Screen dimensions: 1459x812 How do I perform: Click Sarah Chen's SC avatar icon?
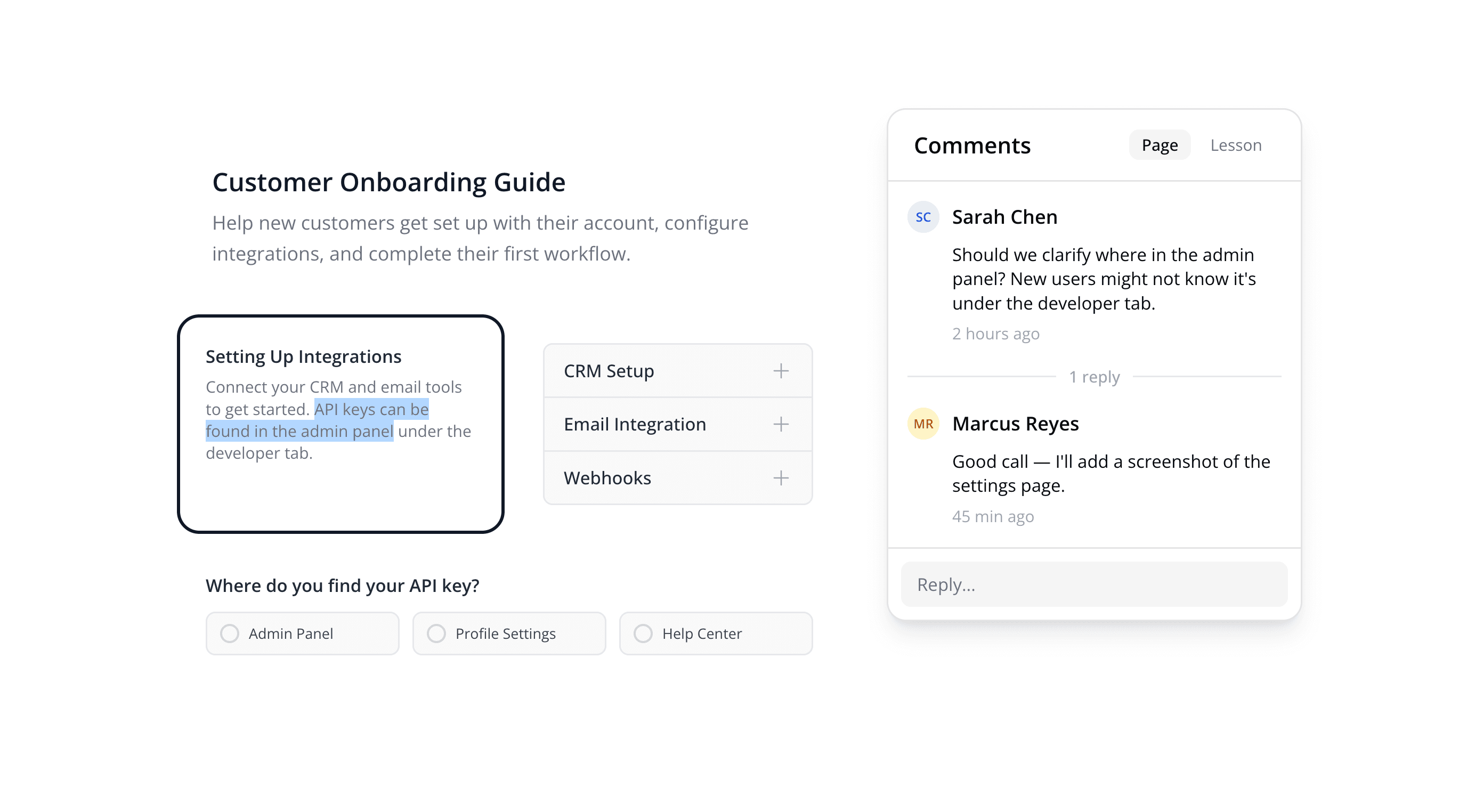click(x=923, y=217)
